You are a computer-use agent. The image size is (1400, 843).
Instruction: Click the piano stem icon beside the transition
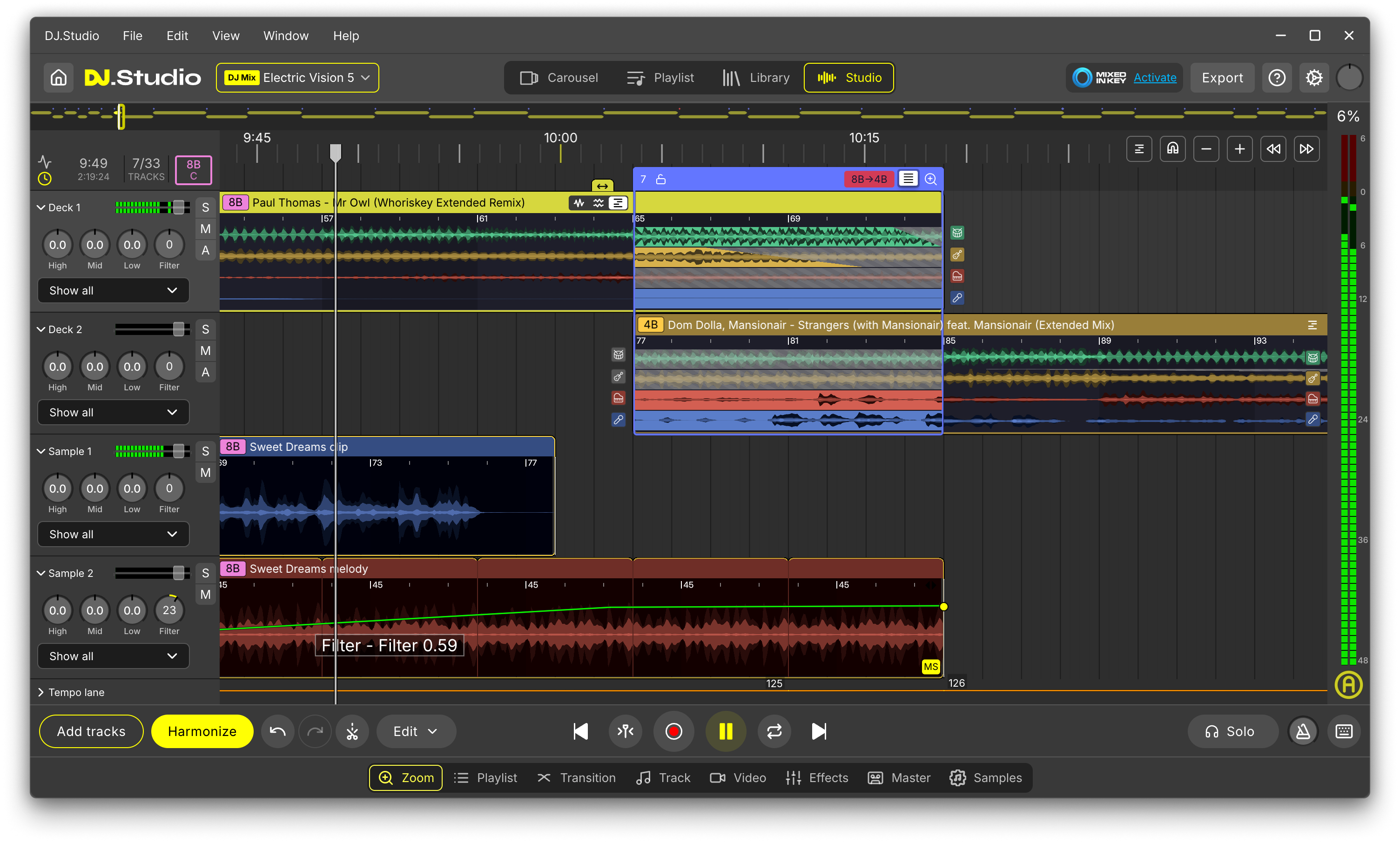(957, 276)
